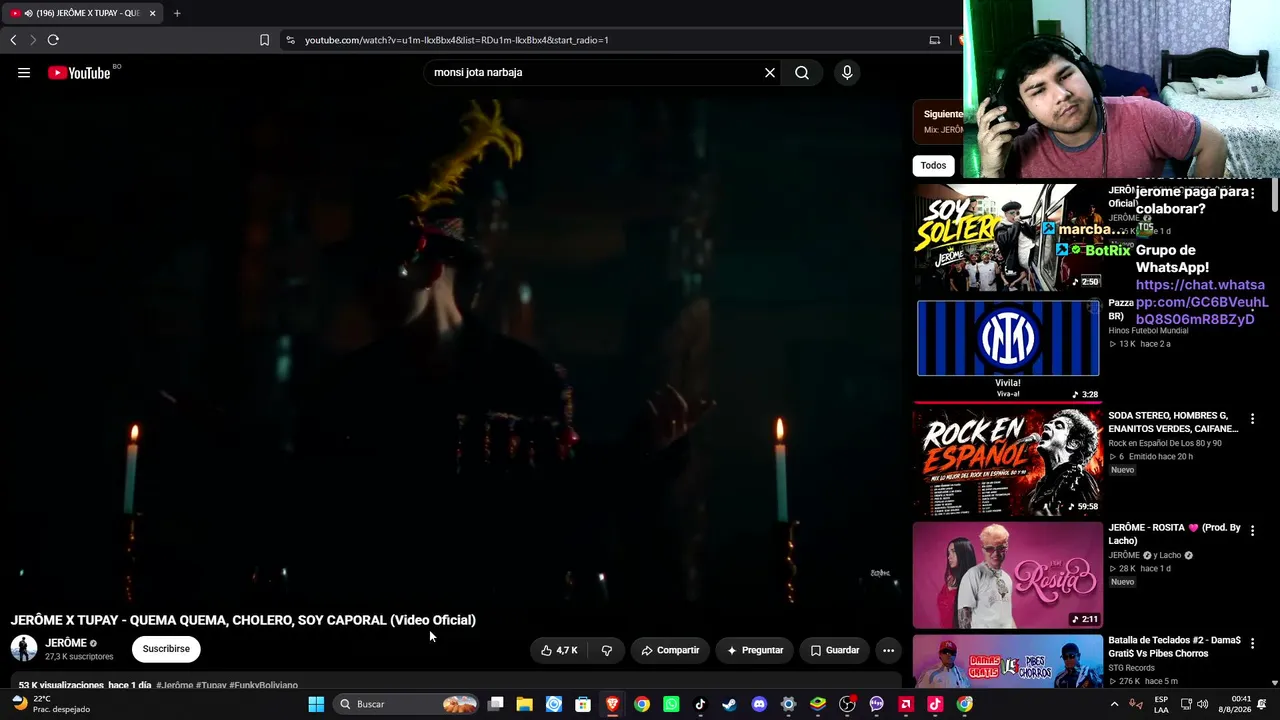Open the Soda Stereo, Hombres G video title
The height and width of the screenshot is (720, 1280).
click(x=1173, y=422)
